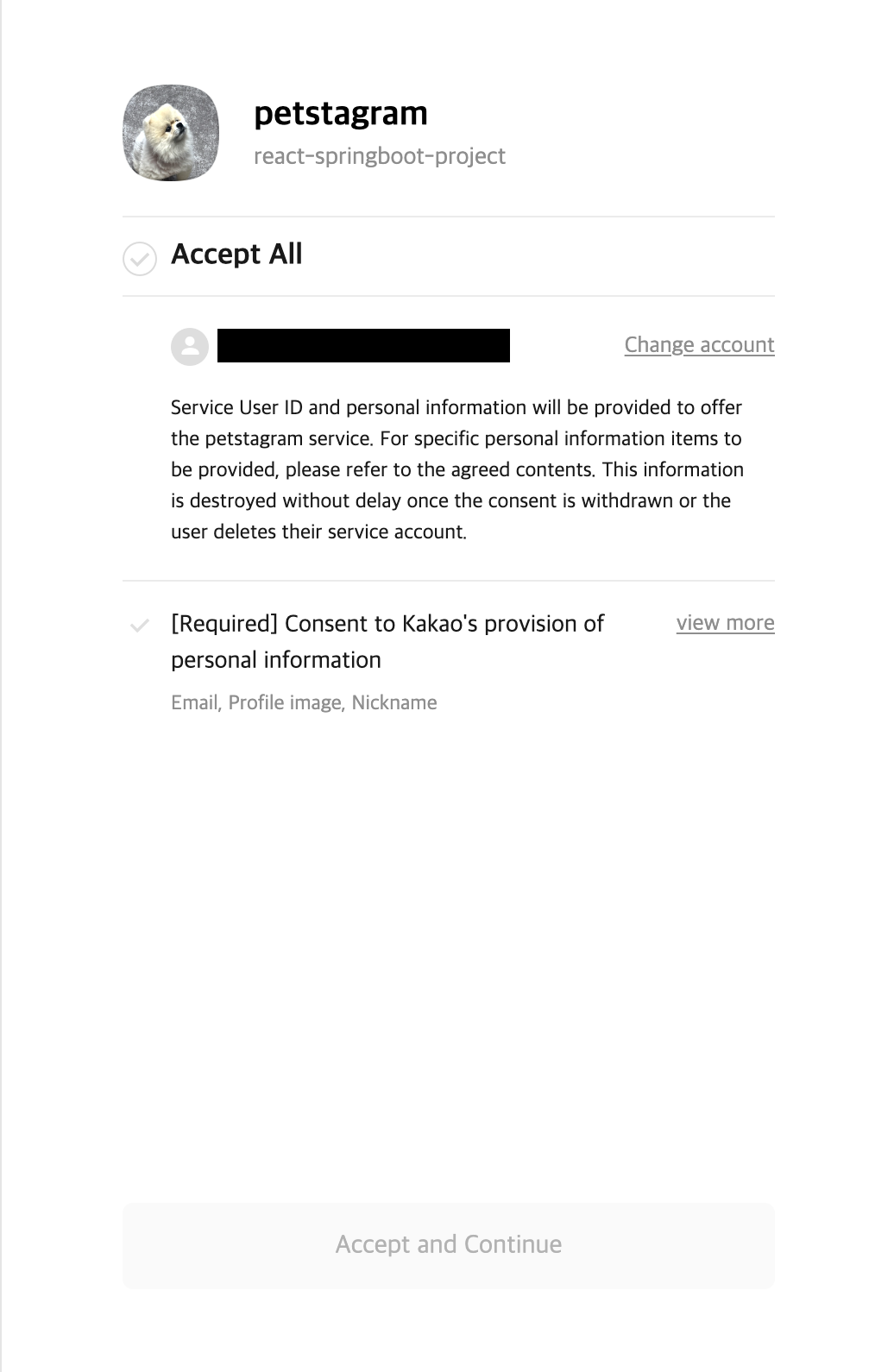Image resolution: width=894 pixels, height=1372 pixels.
Task: Click the Email item in the consent list
Action: (x=194, y=702)
